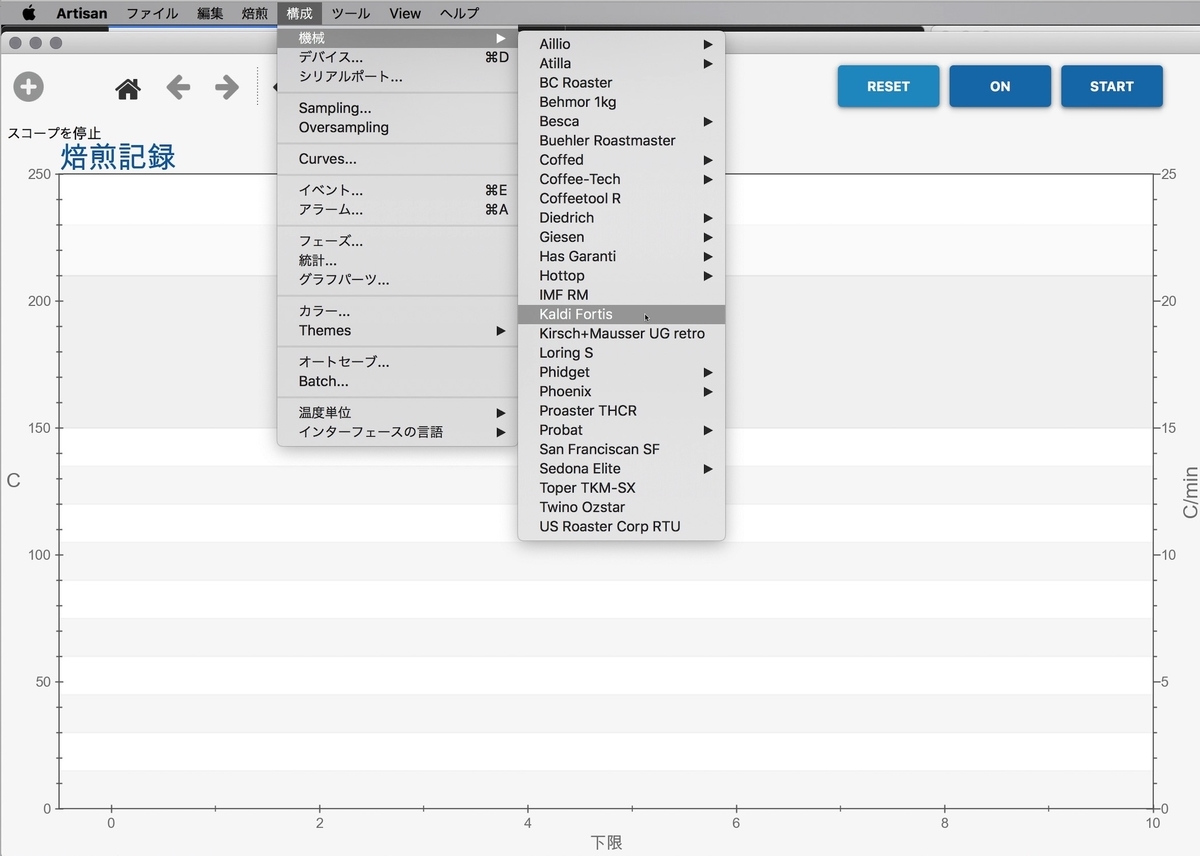Select the BC Roaster machine
This screenshot has width=1200, height=856.
[622, 83]
